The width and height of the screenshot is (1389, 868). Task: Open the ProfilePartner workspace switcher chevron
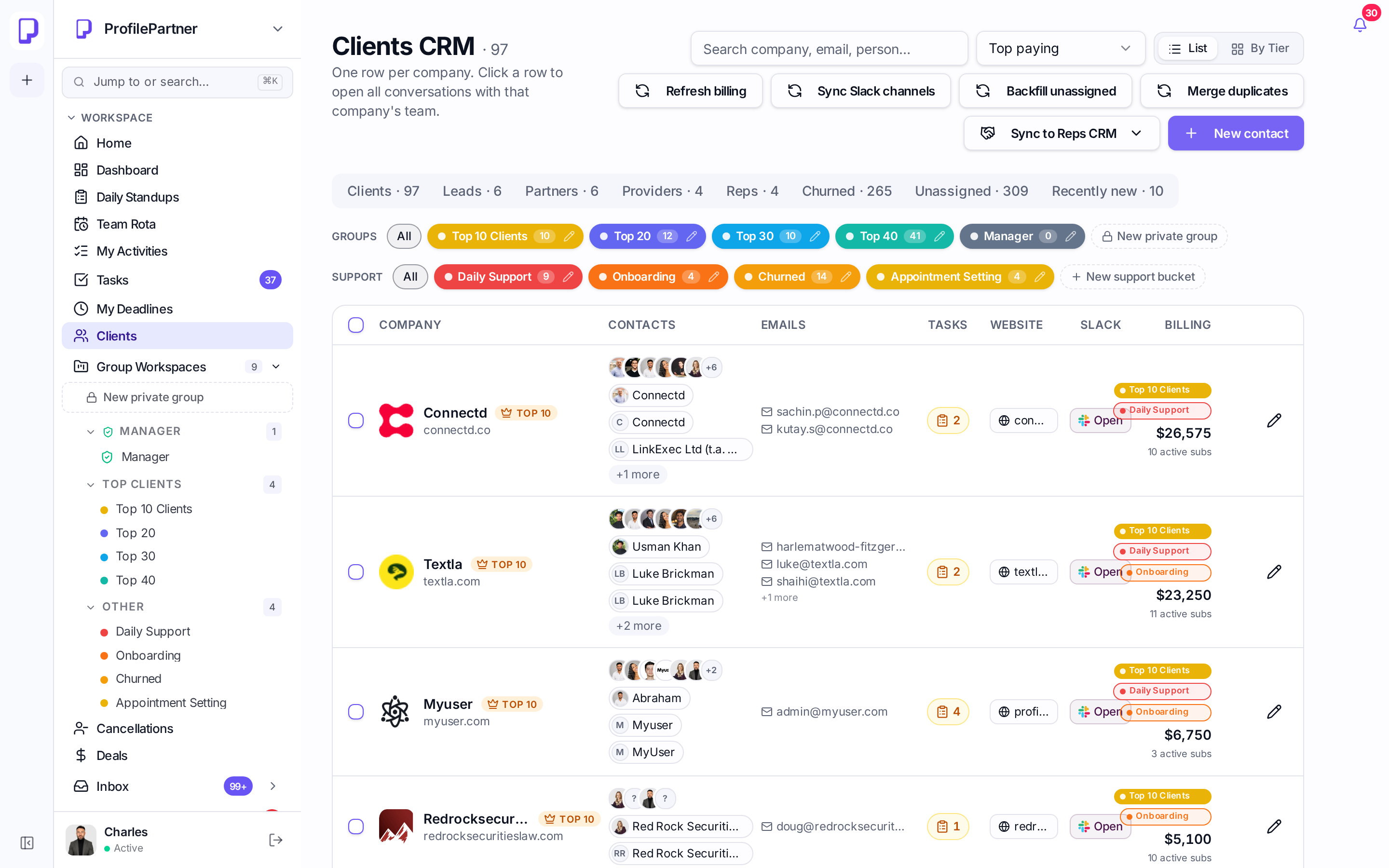[278, 29]
